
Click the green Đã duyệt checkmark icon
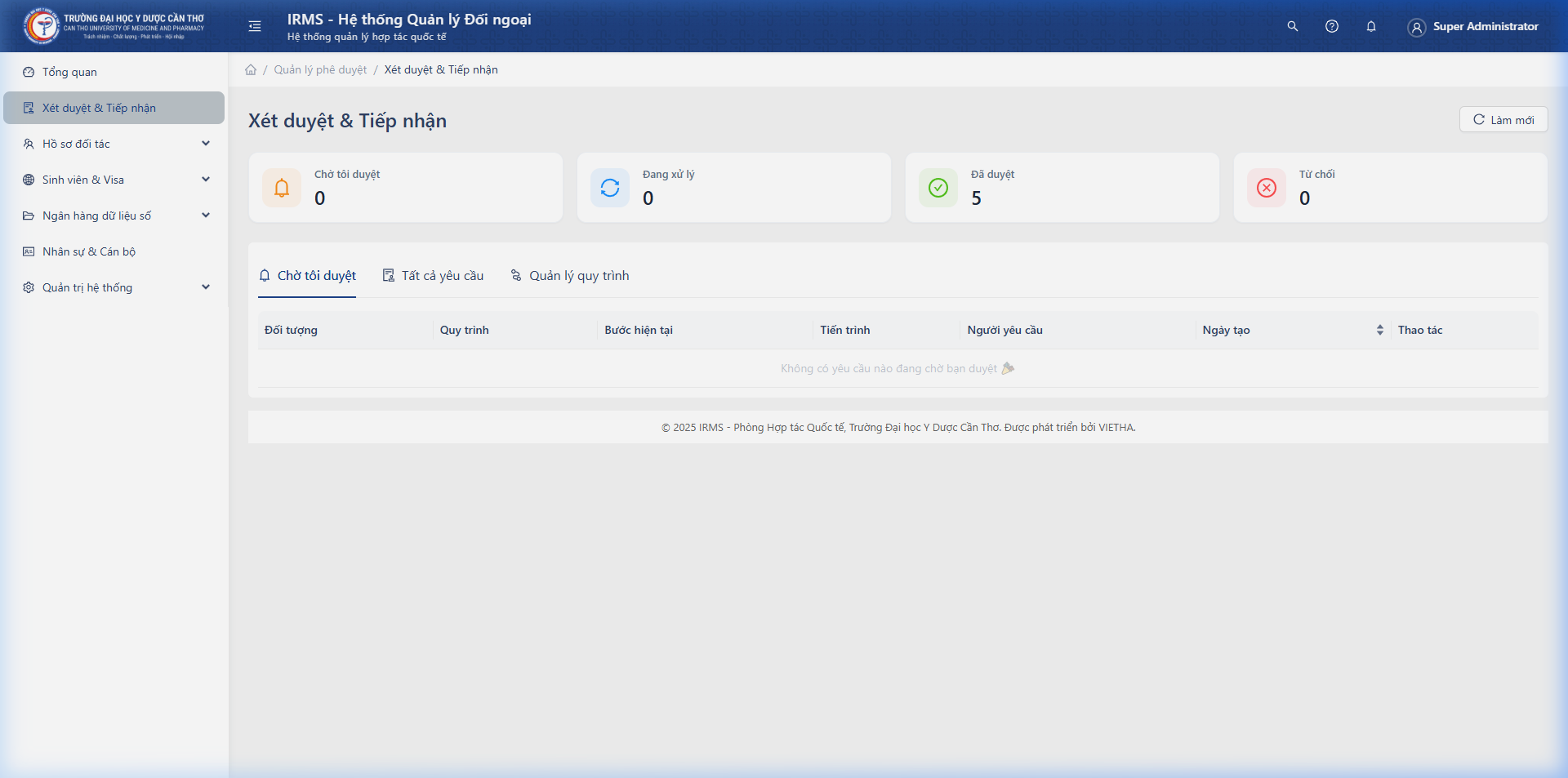[938, 188]
